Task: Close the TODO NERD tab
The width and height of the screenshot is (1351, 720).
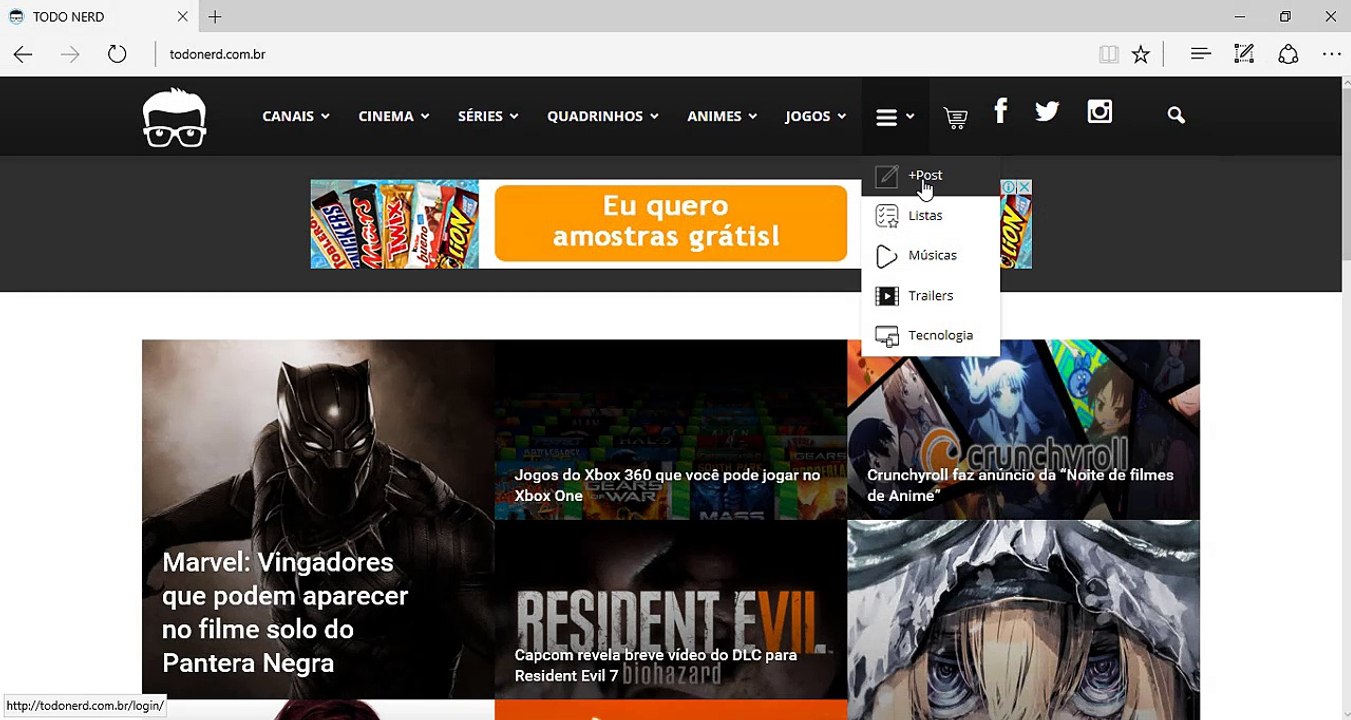Action: tap(182, 17)
